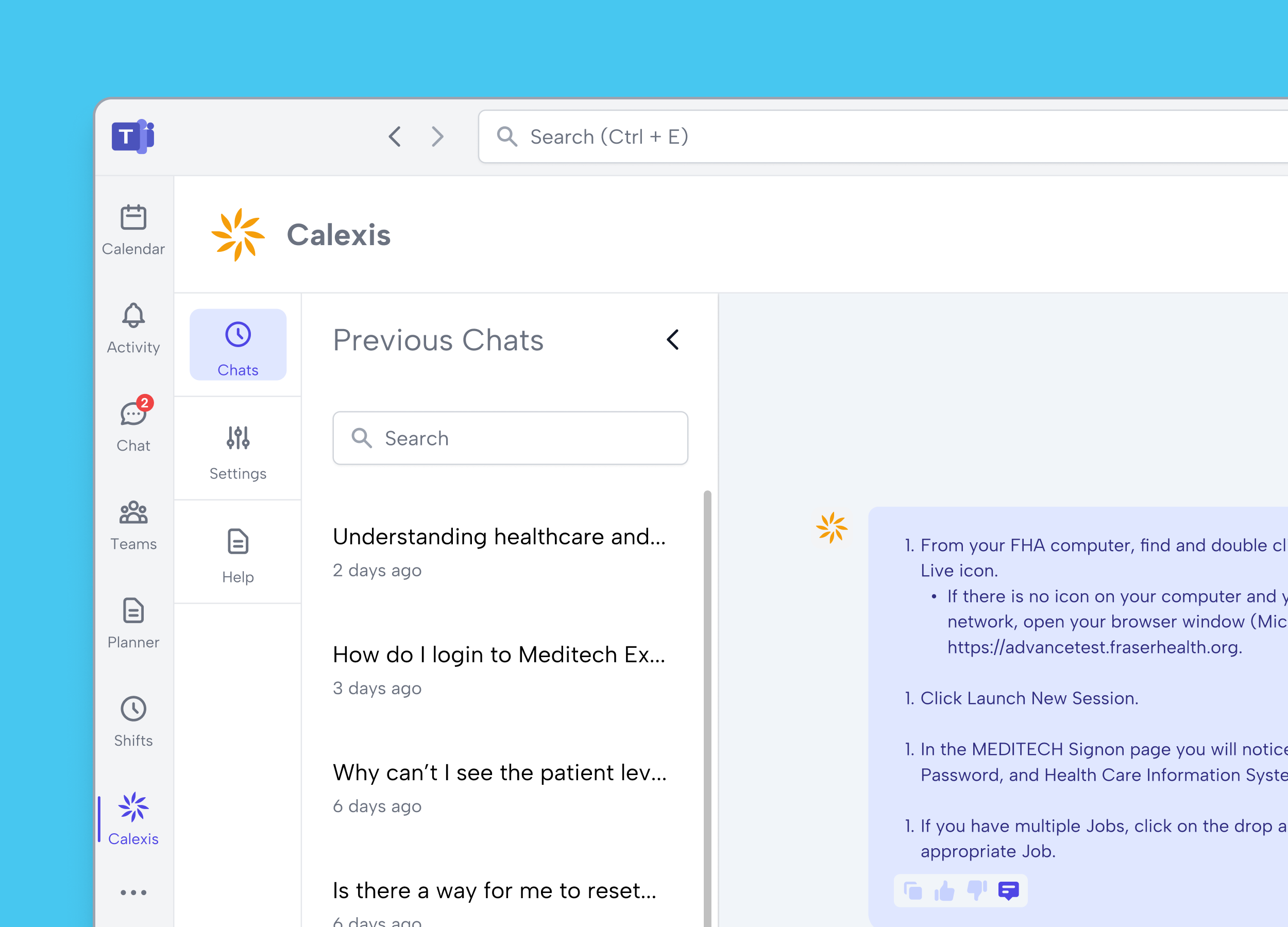
Task: Open the 'Understanding healthcare and...' chat
Action: 500,537
